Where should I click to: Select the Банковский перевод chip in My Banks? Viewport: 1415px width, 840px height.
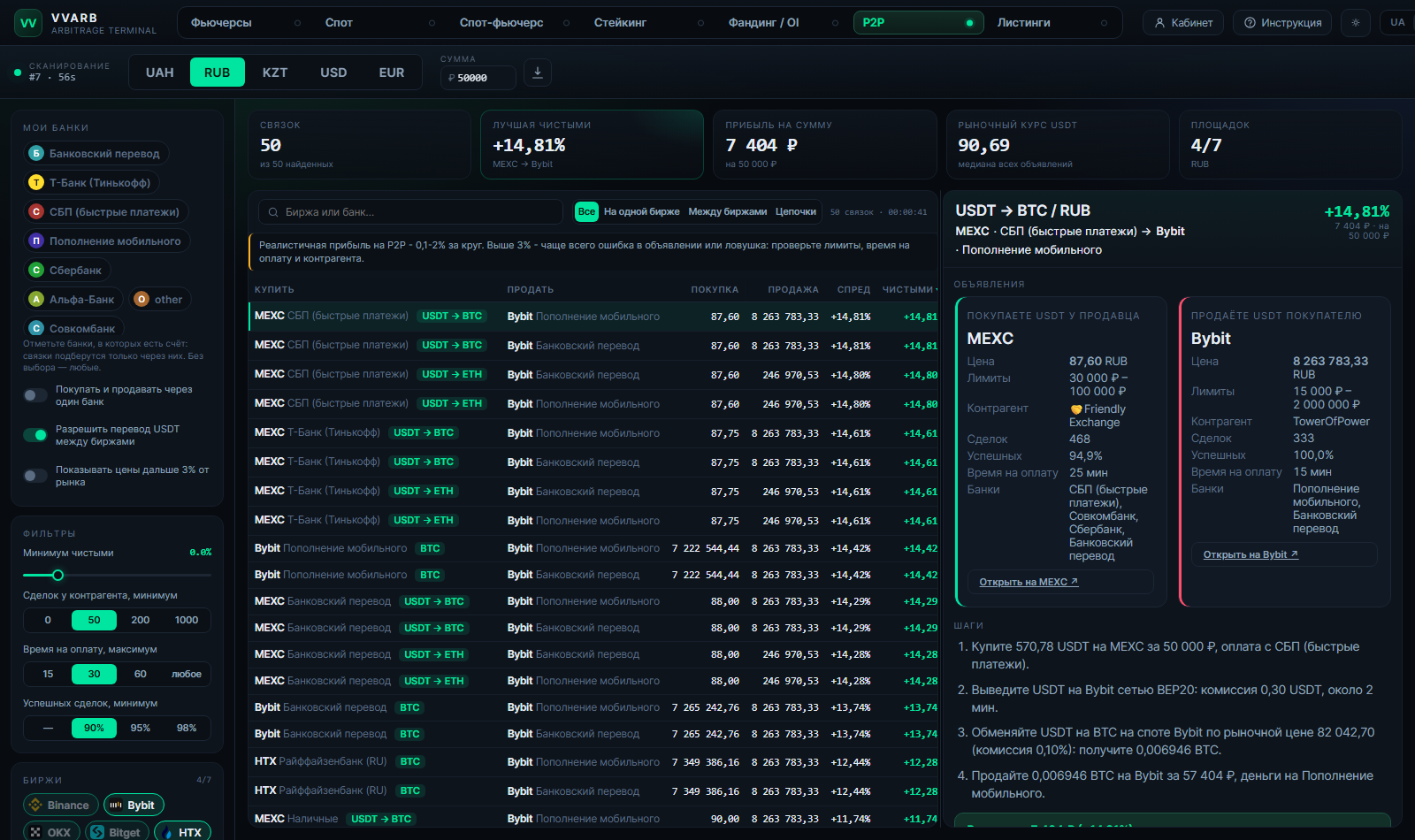click(96, 154)
